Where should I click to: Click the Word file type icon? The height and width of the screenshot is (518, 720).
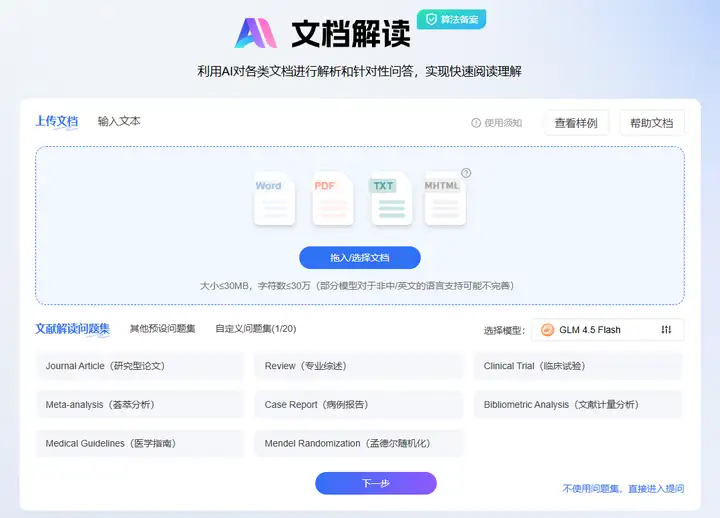[274, 198]
